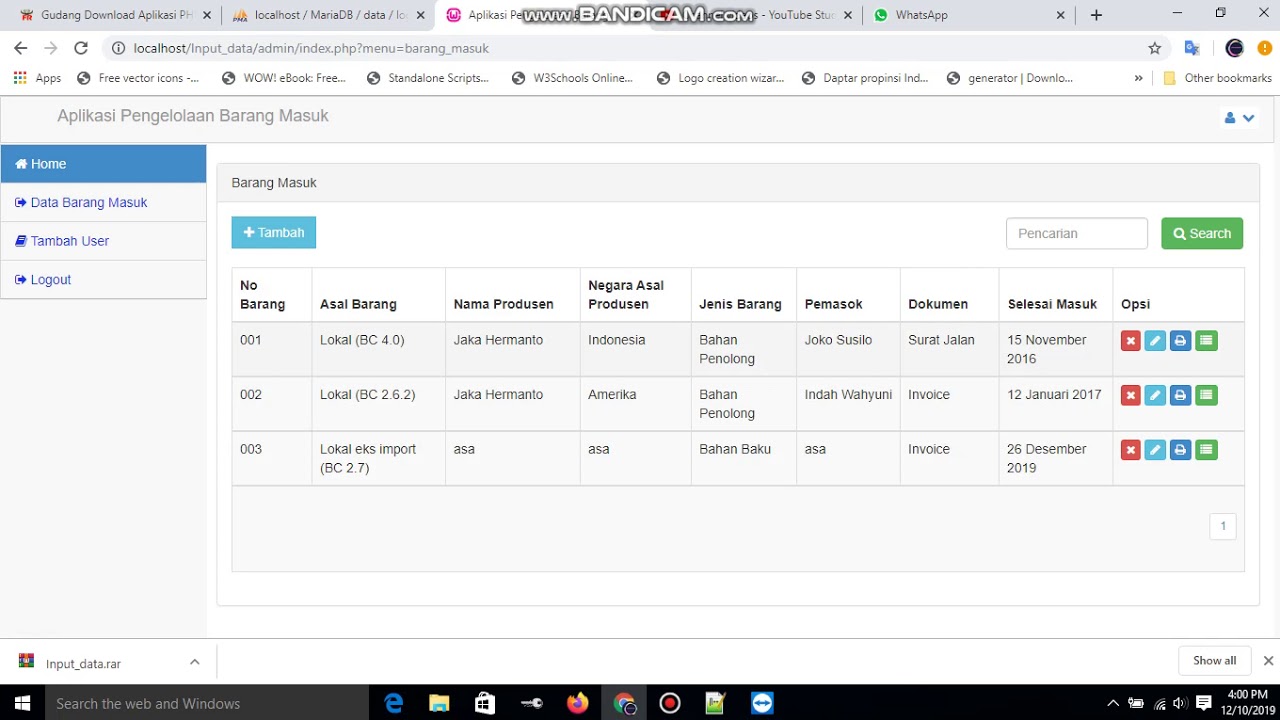Open detail list icon for row 002
Image resolution: width=1280 pixels, height=720 pixels.
tap(1206, 395)
